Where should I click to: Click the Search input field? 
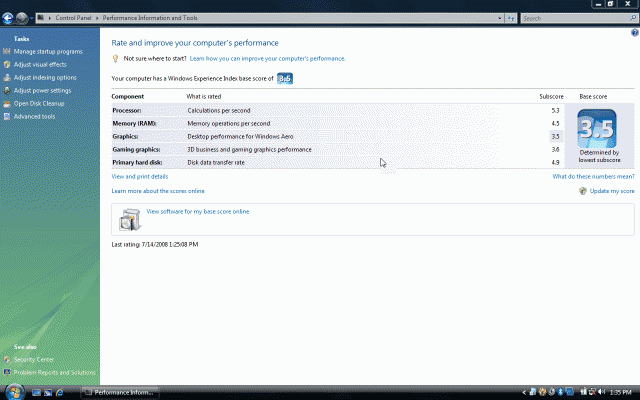576,18
